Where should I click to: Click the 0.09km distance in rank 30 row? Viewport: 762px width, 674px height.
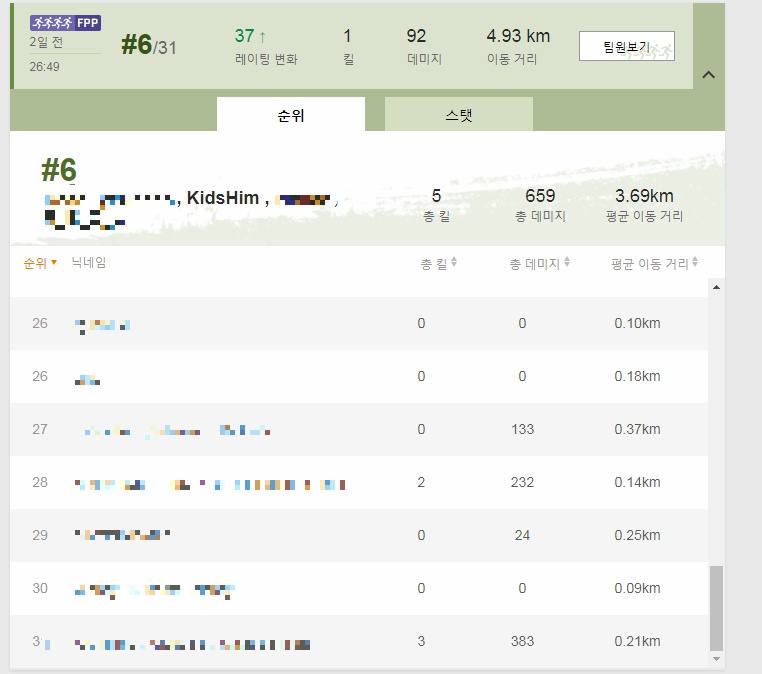[x=637, y=588]
